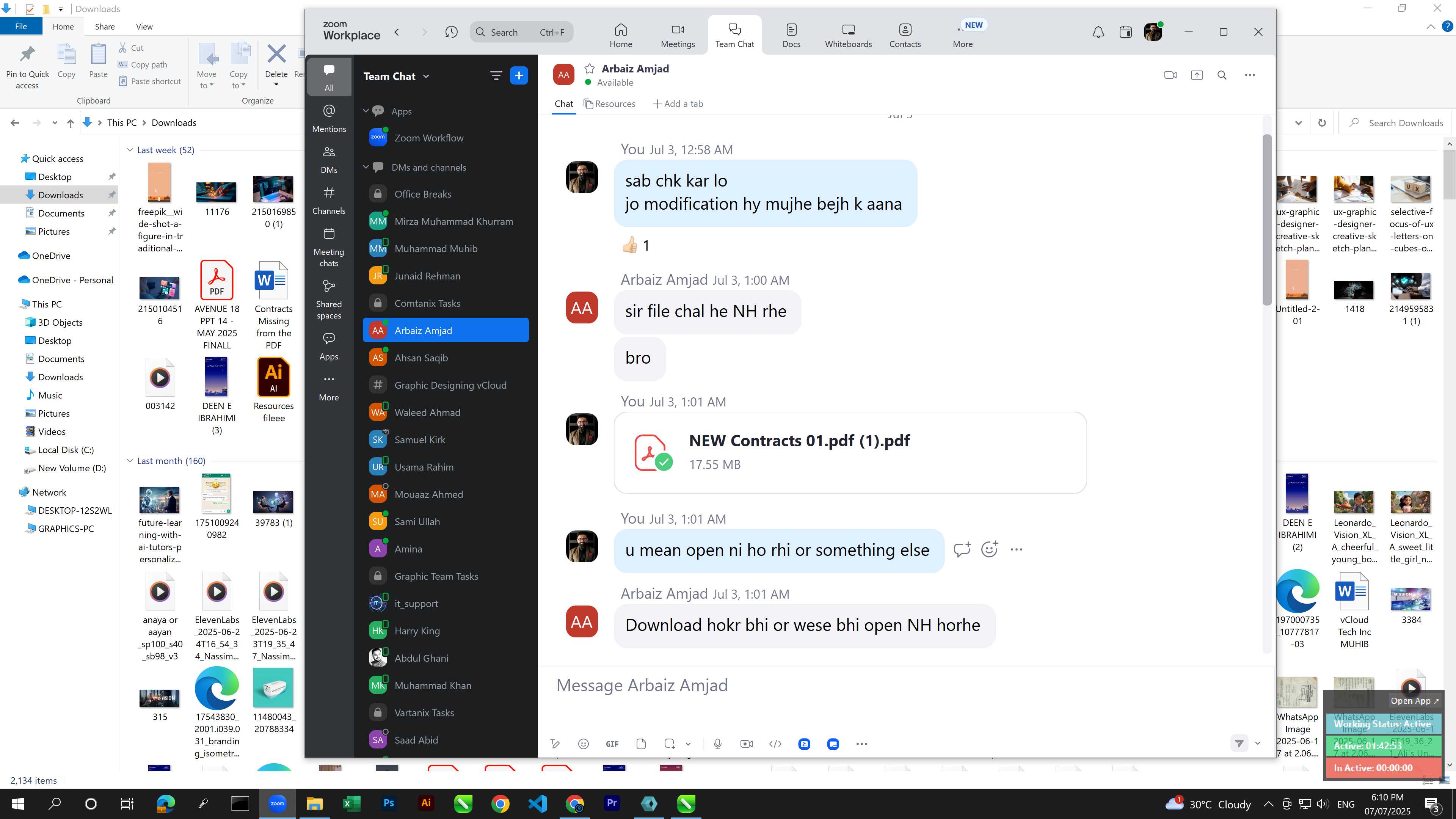Open the Team Chat title dropdown

click(x=426, y=76)
